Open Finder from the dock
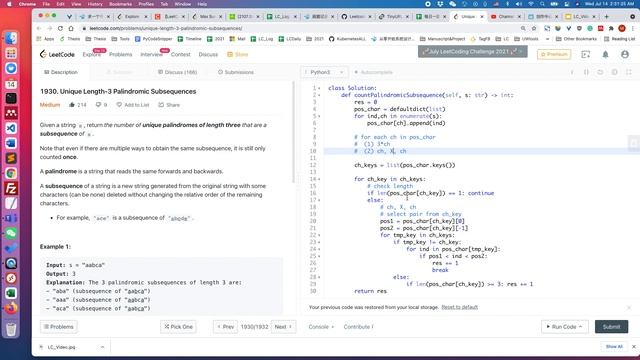 (x=11, y=38)
